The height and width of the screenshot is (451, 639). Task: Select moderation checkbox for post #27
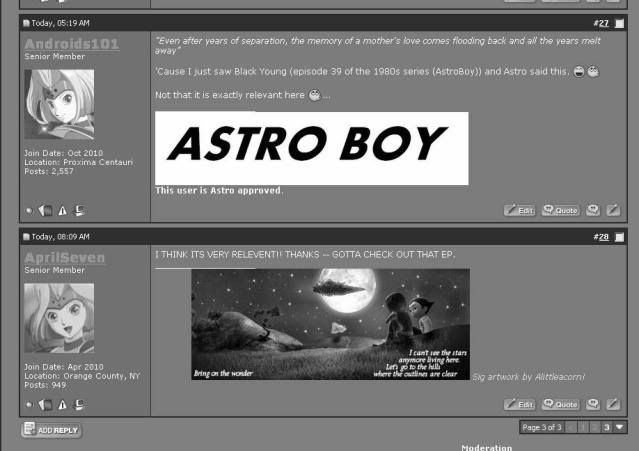pos(619,23)
